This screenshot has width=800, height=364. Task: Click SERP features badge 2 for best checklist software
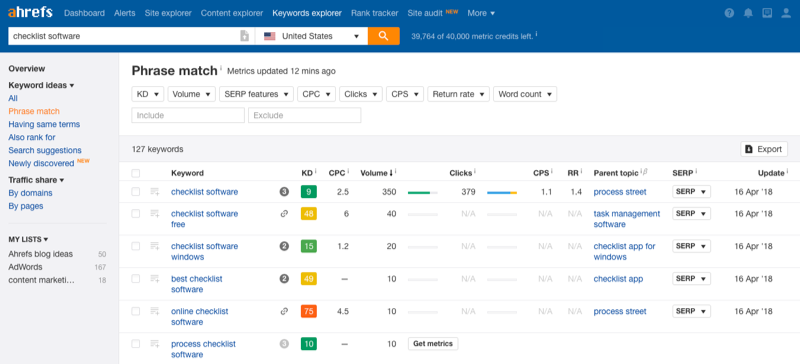pyautogui.click(x=284, y=279)
